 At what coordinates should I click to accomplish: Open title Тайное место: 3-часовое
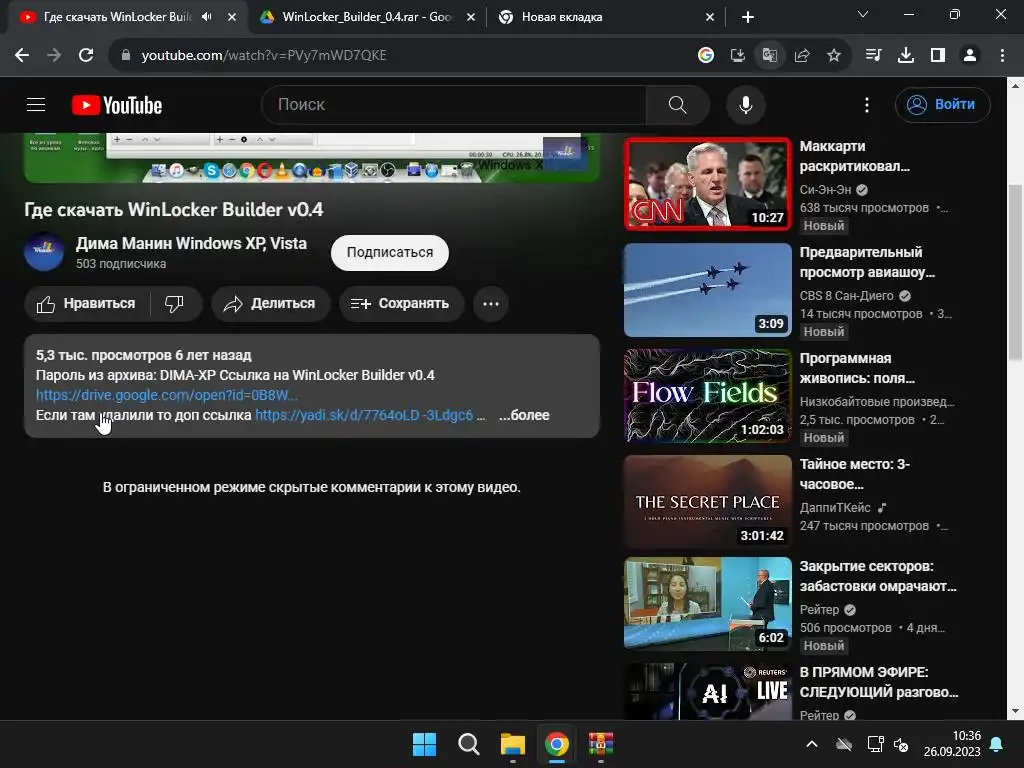click(x=854, y=474)
